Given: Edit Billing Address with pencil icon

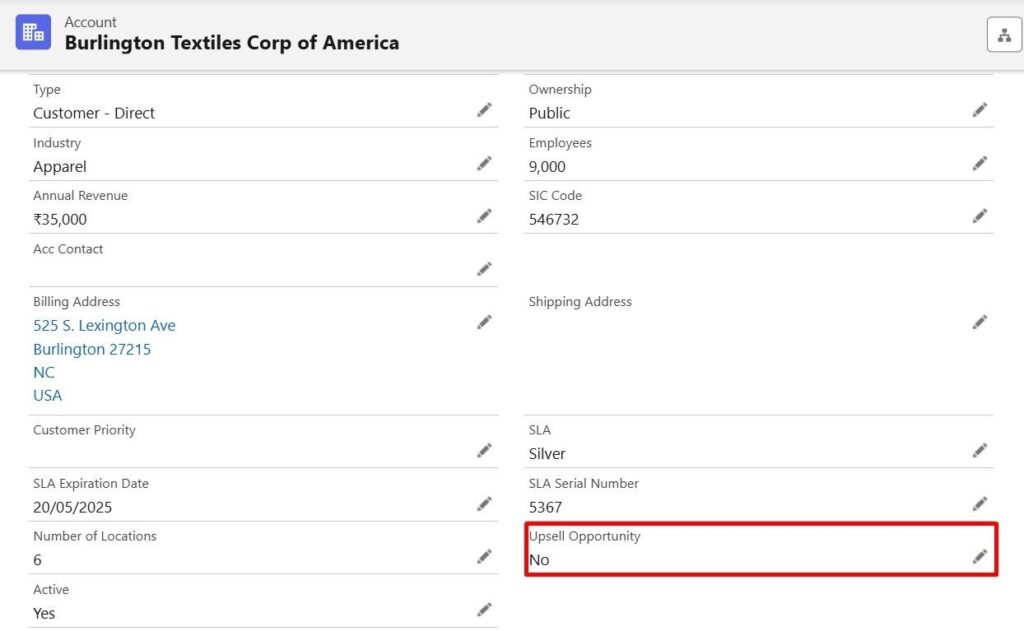Looking at the screenshot, I should pyautogui.click(x=484, y=322).
